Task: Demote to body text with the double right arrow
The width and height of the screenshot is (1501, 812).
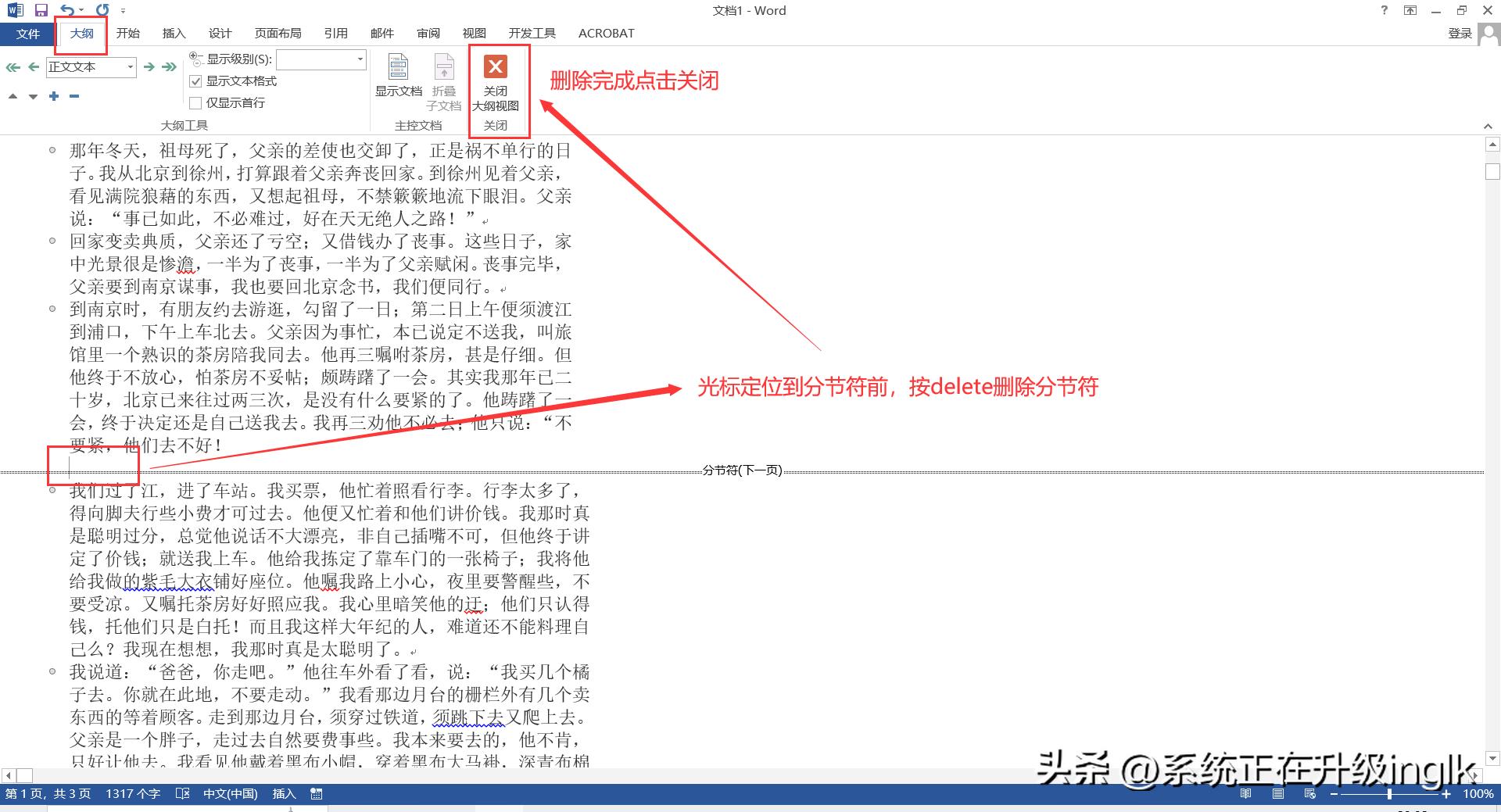Action: 169,67
